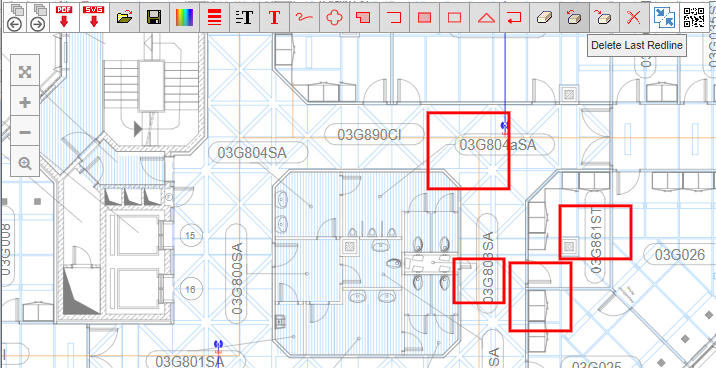The width and height of the screenshot is (716, 368).
Task: Select the filled red rectangle tool
Action: [x=425, y=17]
